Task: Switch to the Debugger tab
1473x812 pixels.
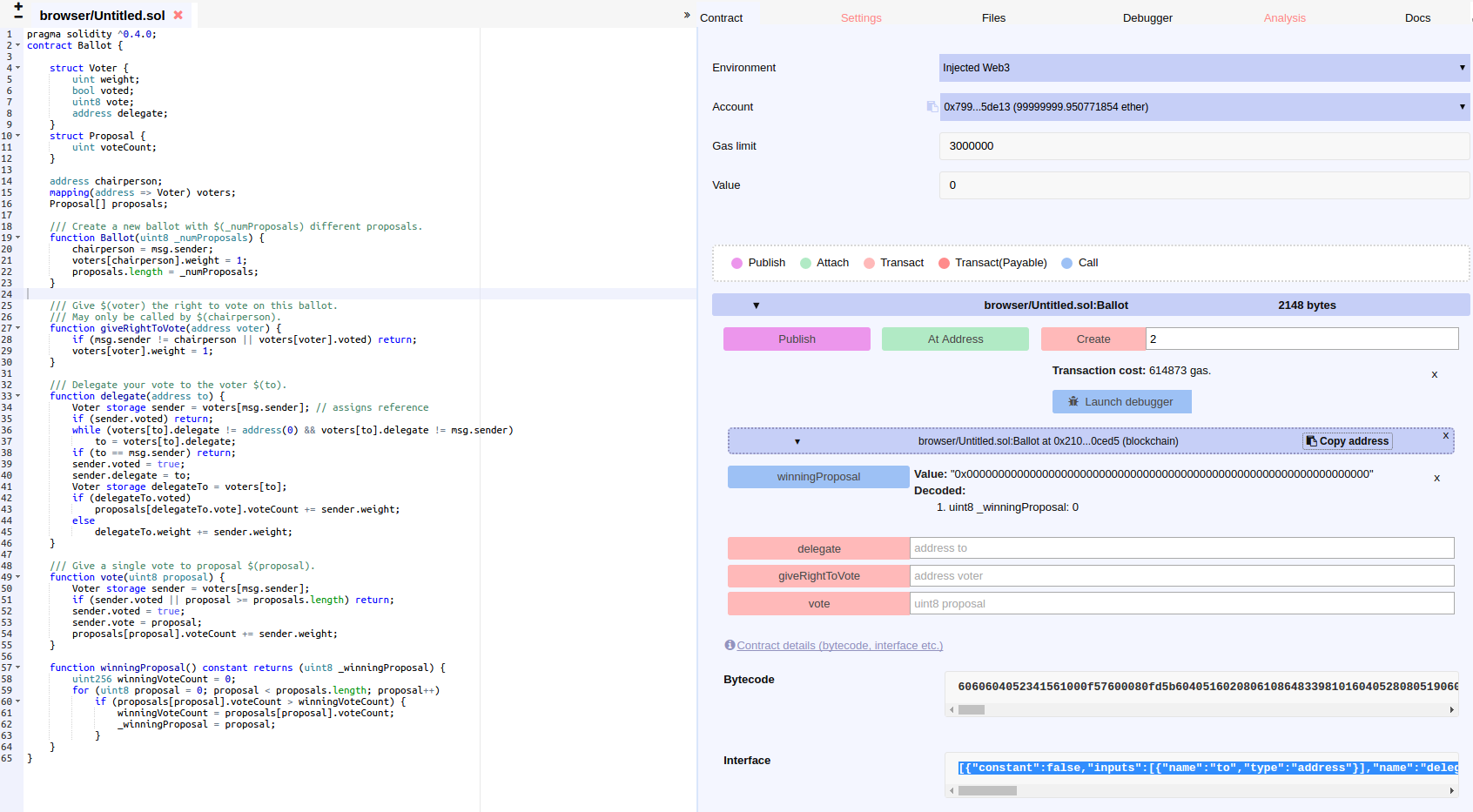Action: click(1147, 17)
